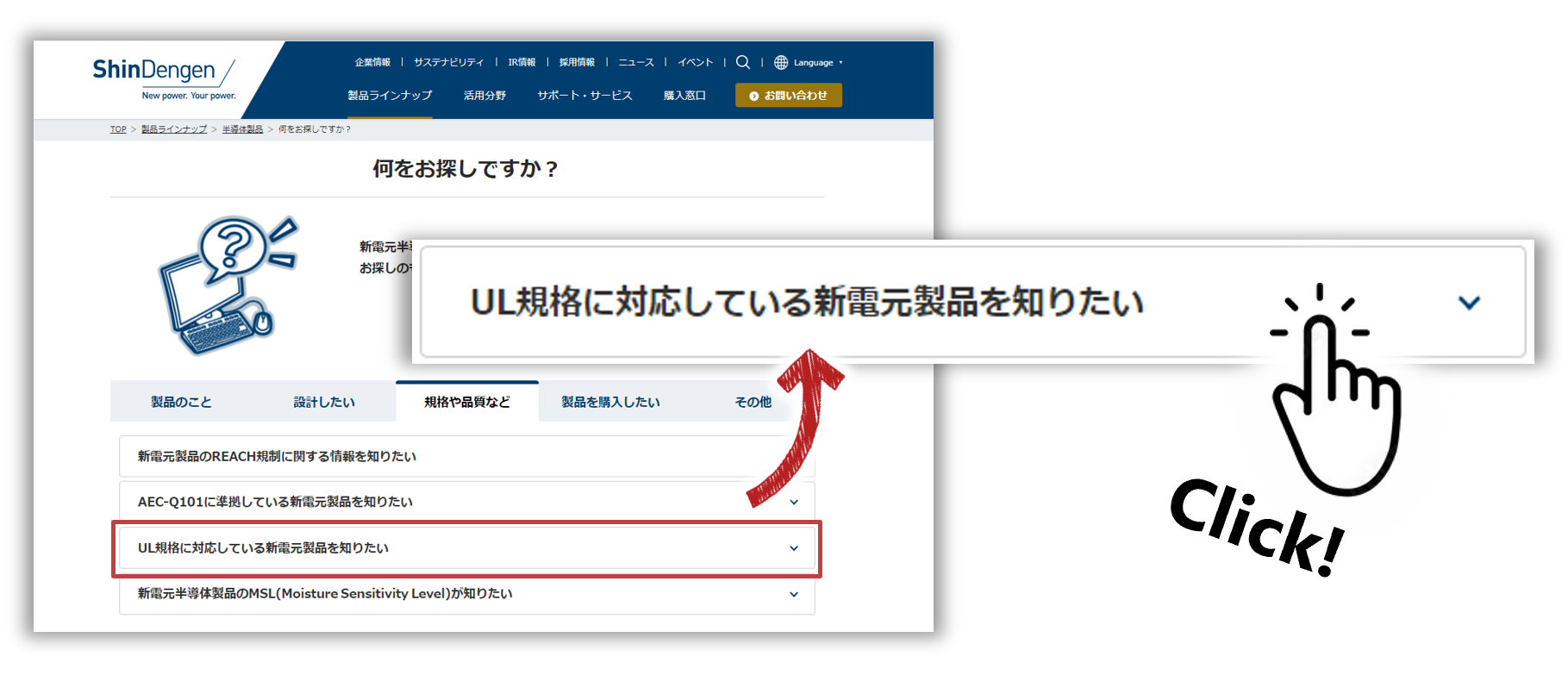
Task: Open ニュース in top navigation
Action: point(636,62)
